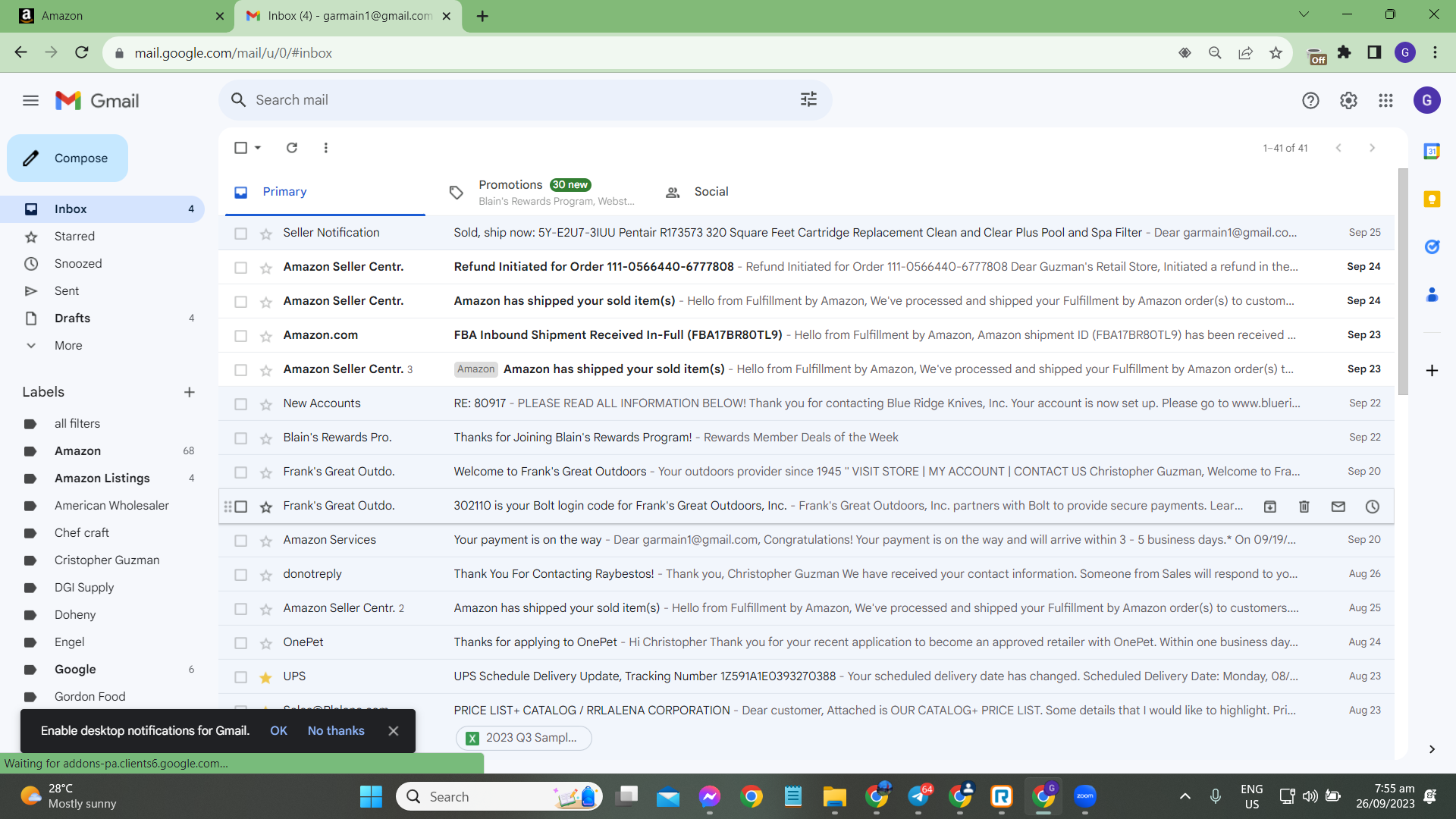Bookmark this page with star icon
This screenshot has height=819, width=1456.
click(x=1276, y=53)
